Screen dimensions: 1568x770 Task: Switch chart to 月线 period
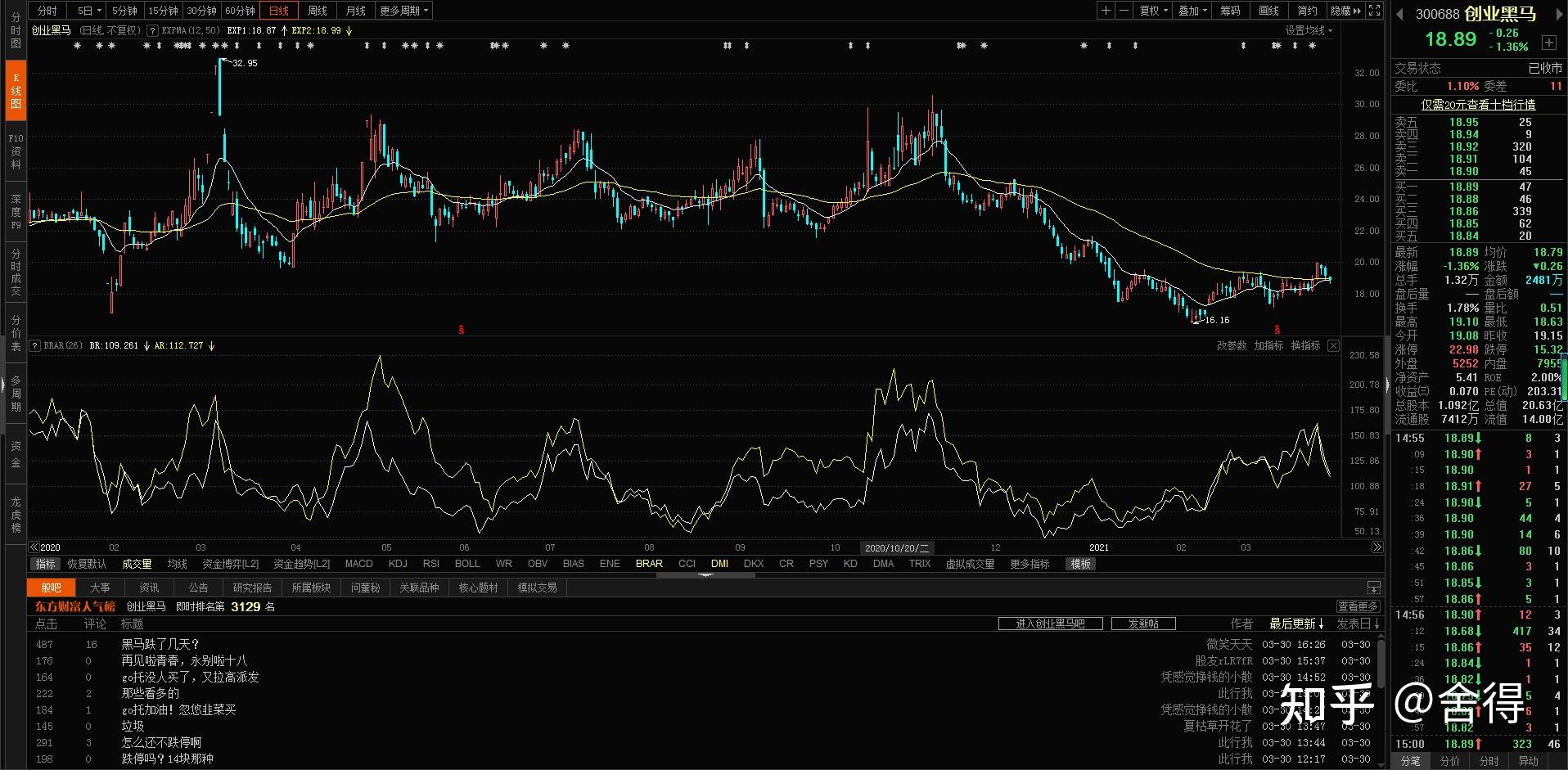[x=355, y=11]
